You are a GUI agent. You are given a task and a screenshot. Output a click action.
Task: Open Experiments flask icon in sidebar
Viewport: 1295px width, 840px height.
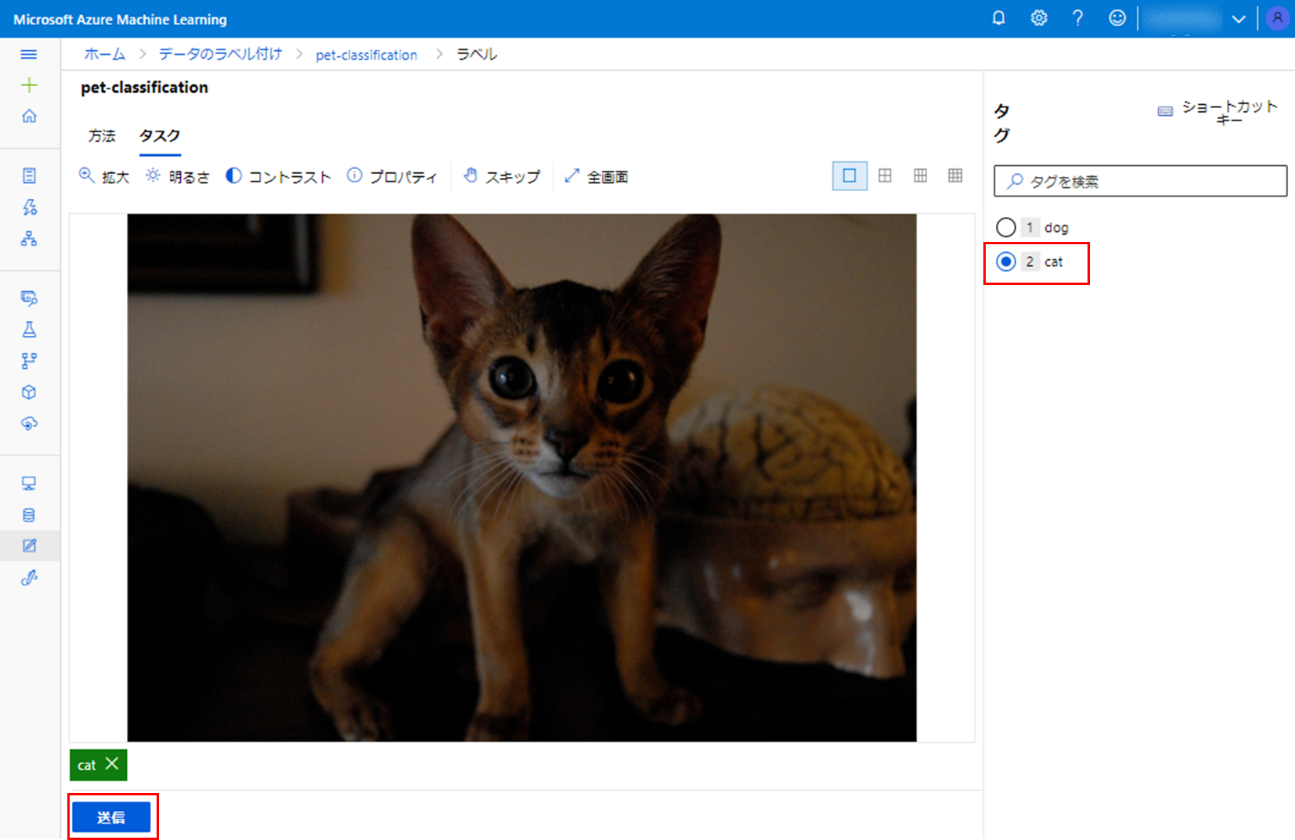(29, 329)
